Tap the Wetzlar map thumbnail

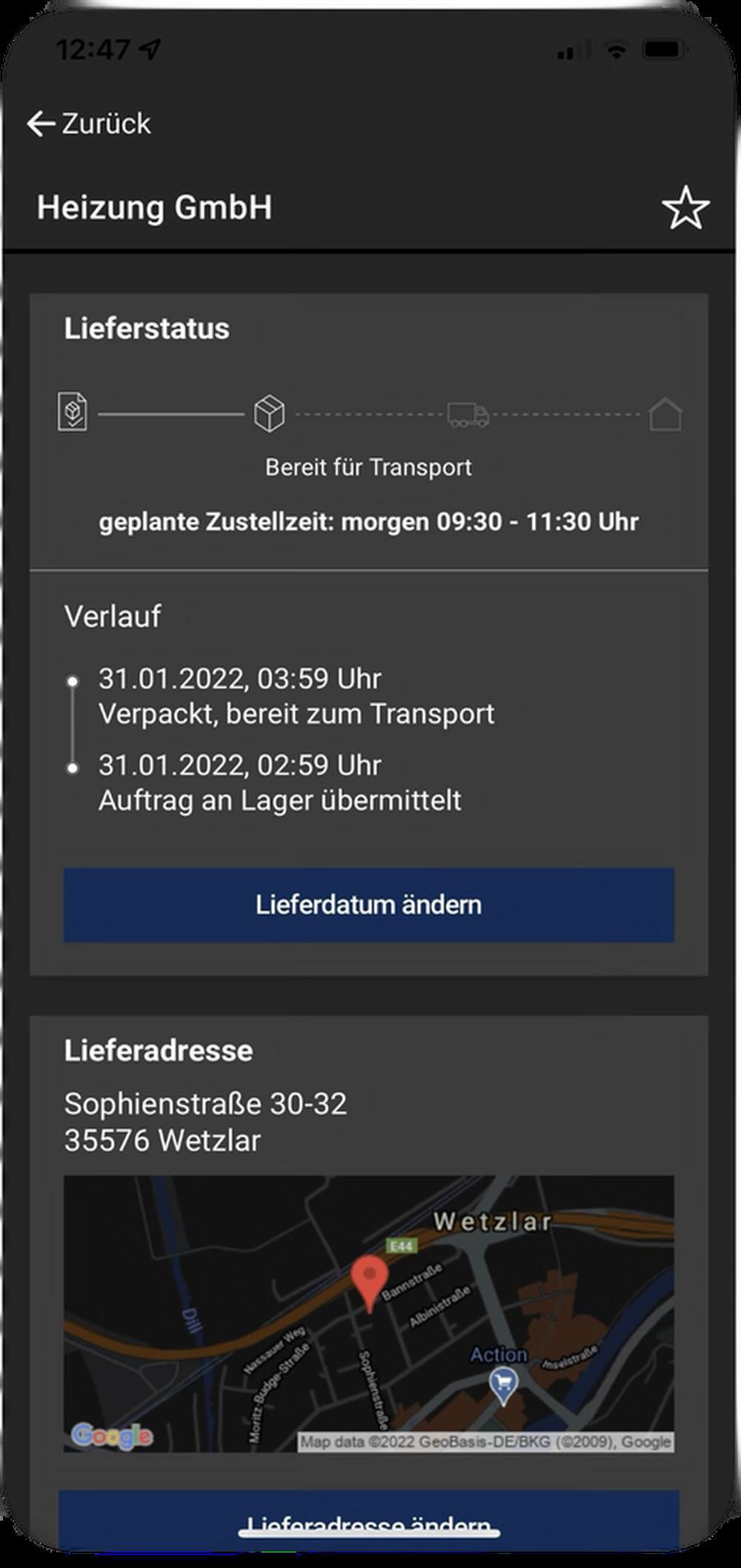pos(369,1314)
